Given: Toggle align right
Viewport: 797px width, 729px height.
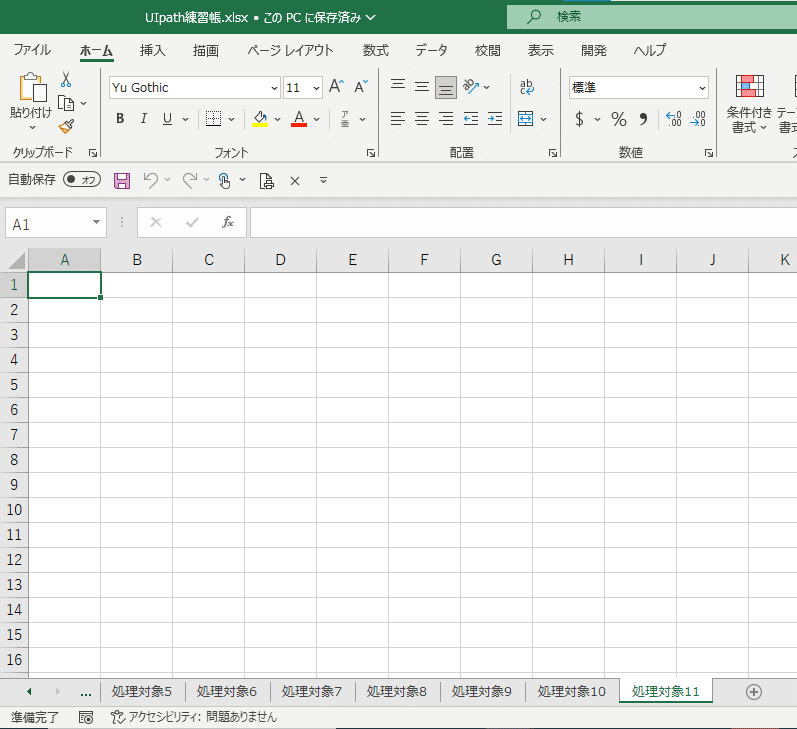Looking at the screenshot, I should coord(446,119).
